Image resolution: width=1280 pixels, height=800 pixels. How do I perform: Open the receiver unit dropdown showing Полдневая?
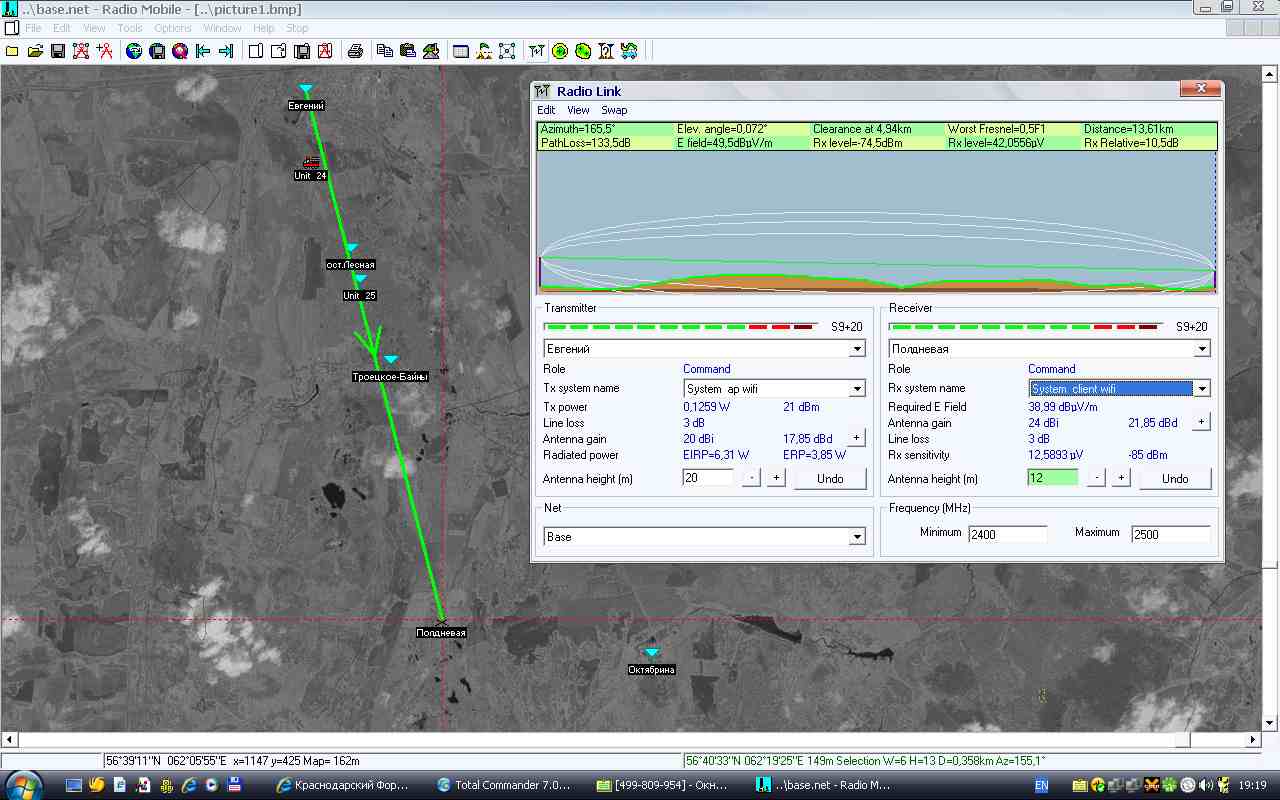coord(1202,349)
